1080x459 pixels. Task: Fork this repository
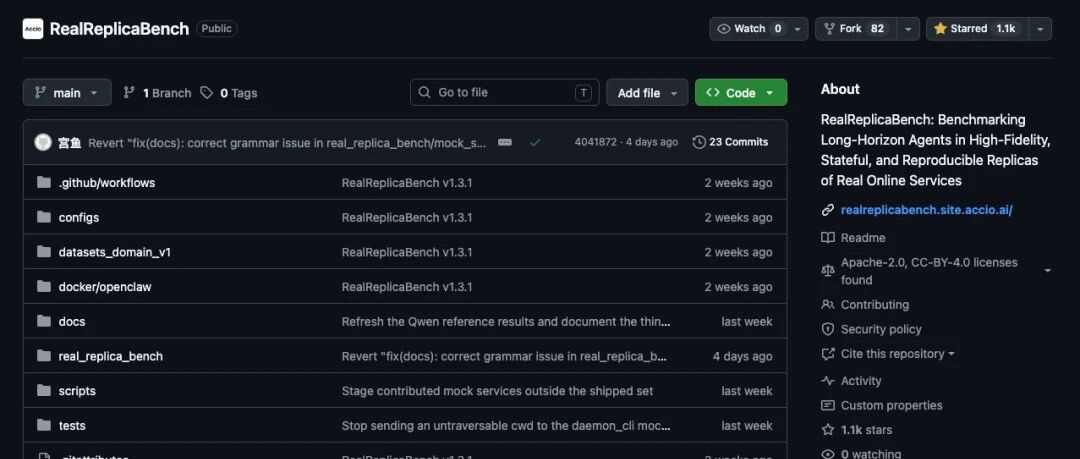pyautogui.click(x=854, y=29)
